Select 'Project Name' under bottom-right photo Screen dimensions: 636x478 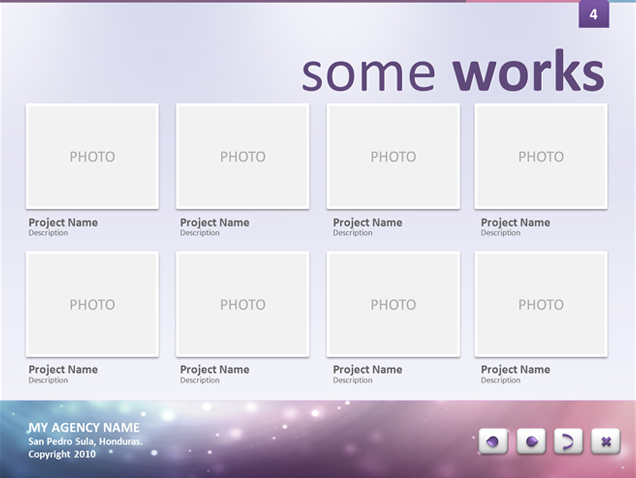tap(516, 370)
